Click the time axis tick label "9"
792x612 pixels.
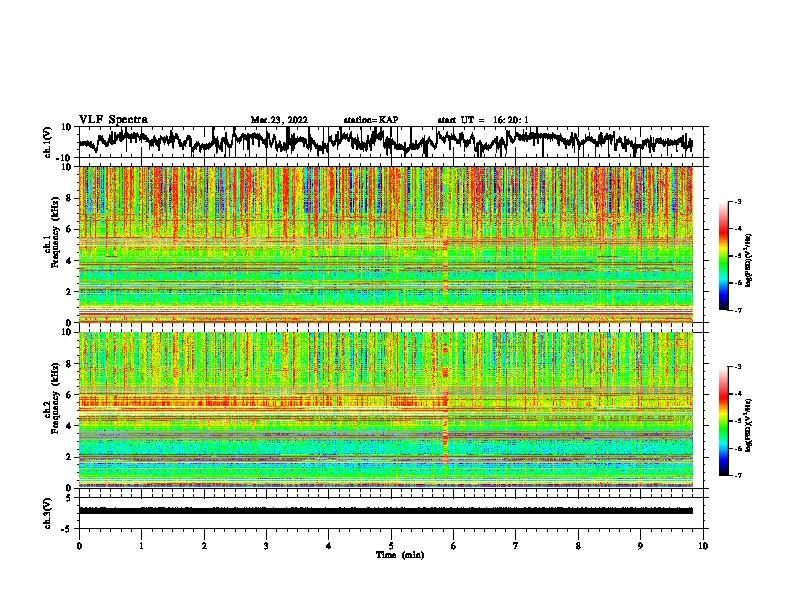click(x=641, y=546)
